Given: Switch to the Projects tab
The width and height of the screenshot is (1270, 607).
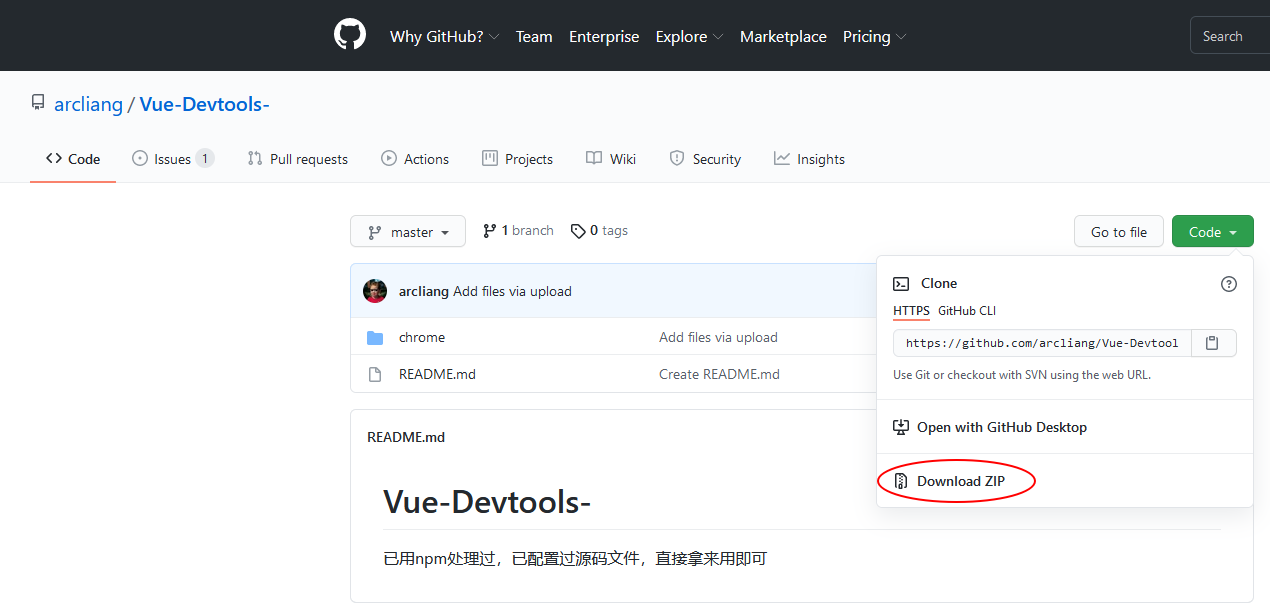Looking at the screenshot, I should click(x=517, y=159).
